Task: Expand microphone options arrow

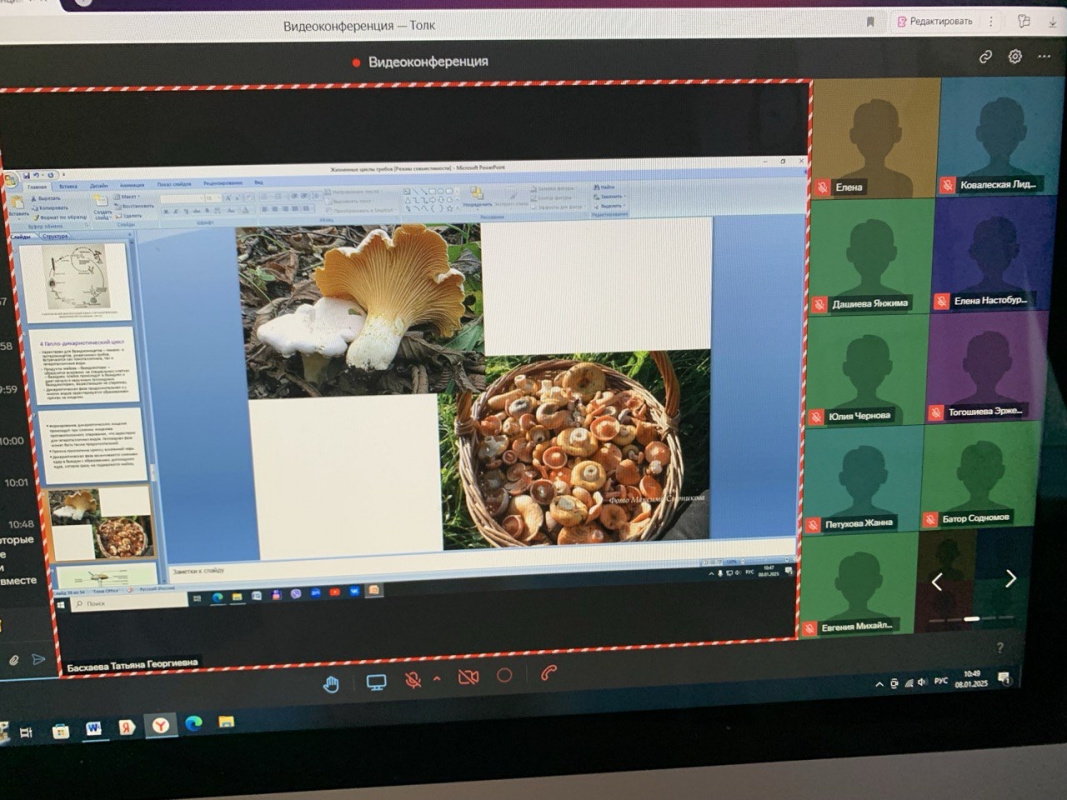Action: coord(436,679)
